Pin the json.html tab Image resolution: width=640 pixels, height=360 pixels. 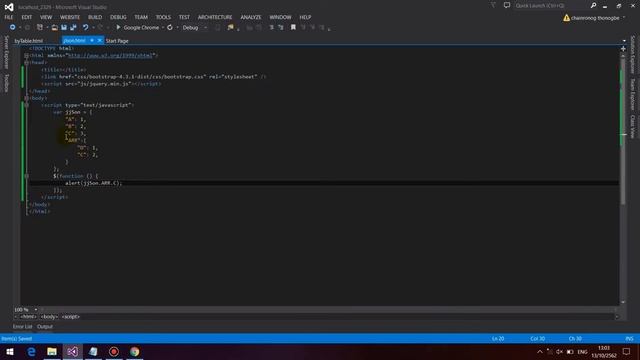(92, 40)
